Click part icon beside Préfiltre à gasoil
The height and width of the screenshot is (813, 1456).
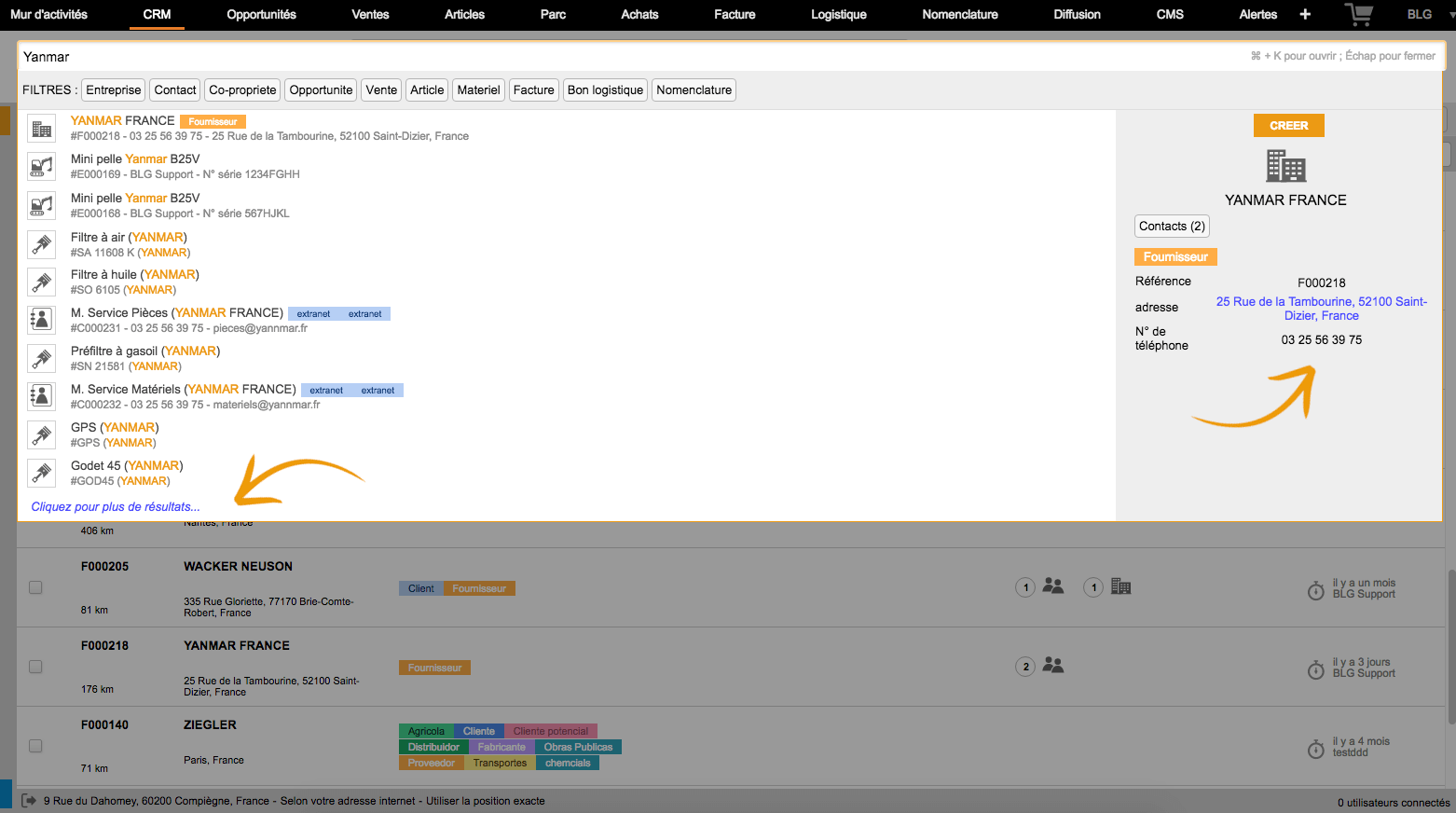pyautogui.click(x=41, y=359)
